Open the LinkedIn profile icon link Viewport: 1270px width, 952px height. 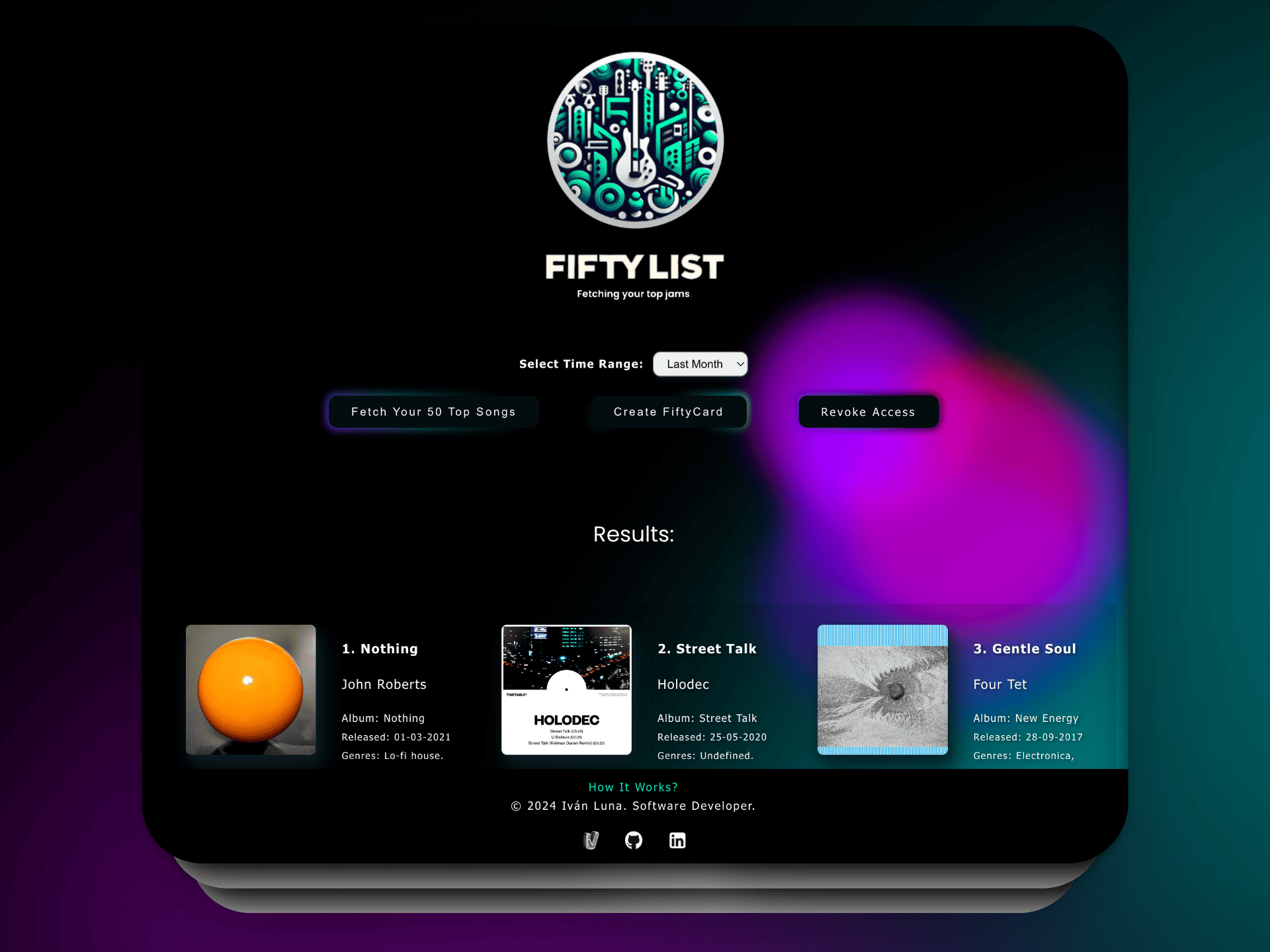coord(678,840)
